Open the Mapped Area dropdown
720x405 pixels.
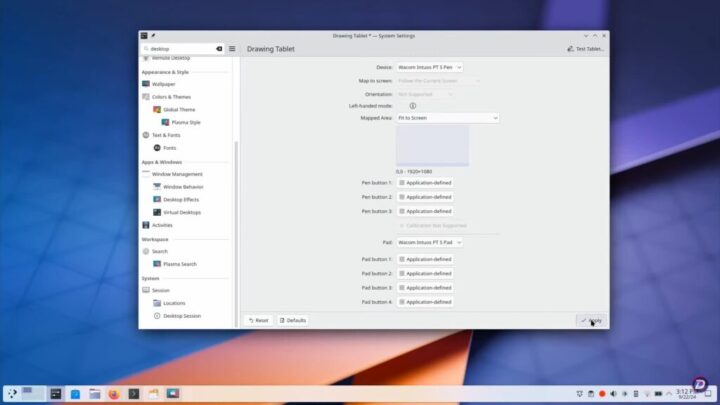click(447, 118)
